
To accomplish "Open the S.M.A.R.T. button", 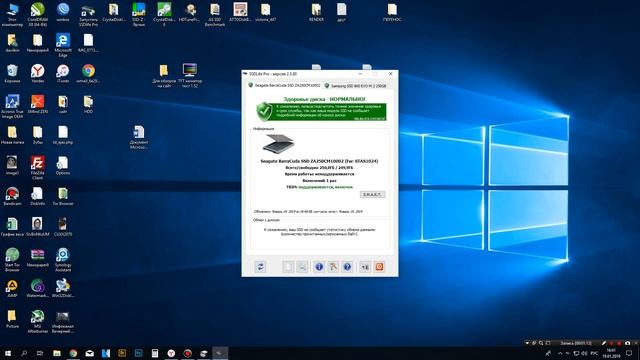I will tap(372, 195).
